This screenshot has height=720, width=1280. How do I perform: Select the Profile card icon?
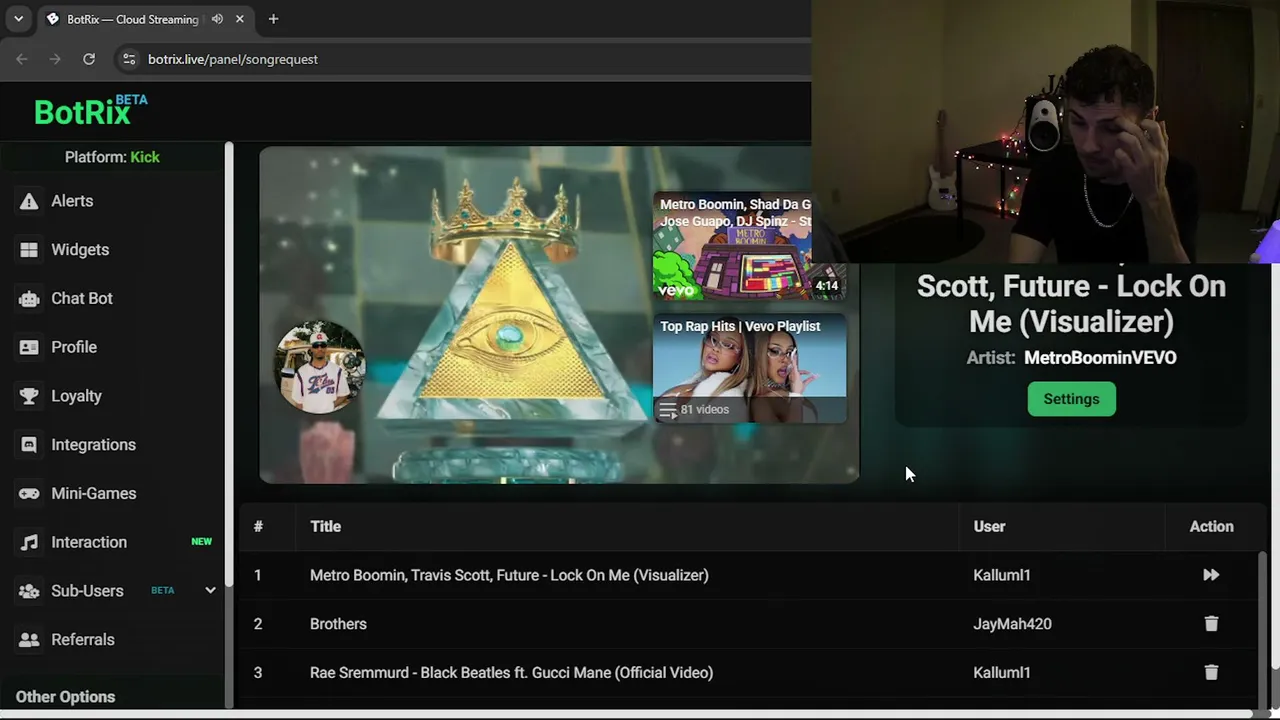29,347
